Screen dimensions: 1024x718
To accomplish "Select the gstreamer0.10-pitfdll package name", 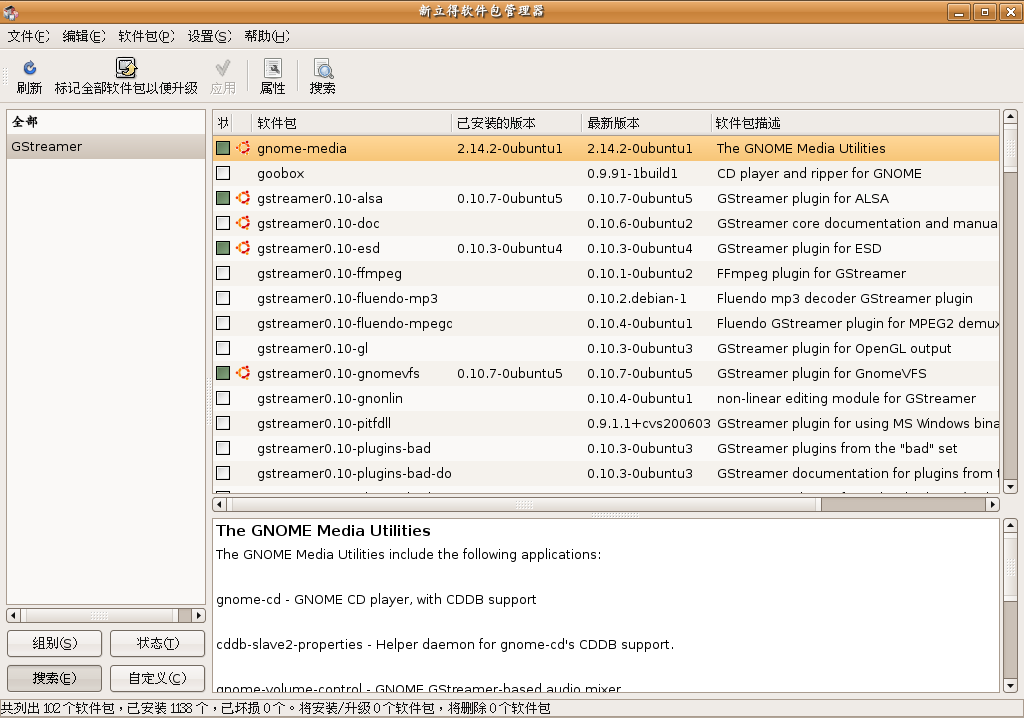I will (x=324, y=423).
